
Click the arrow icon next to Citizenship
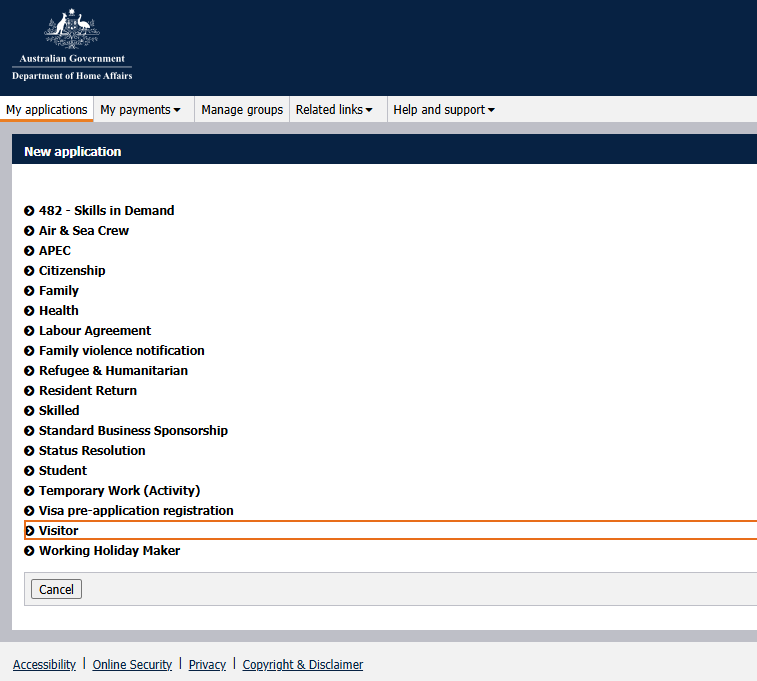(x=29, y=271)
